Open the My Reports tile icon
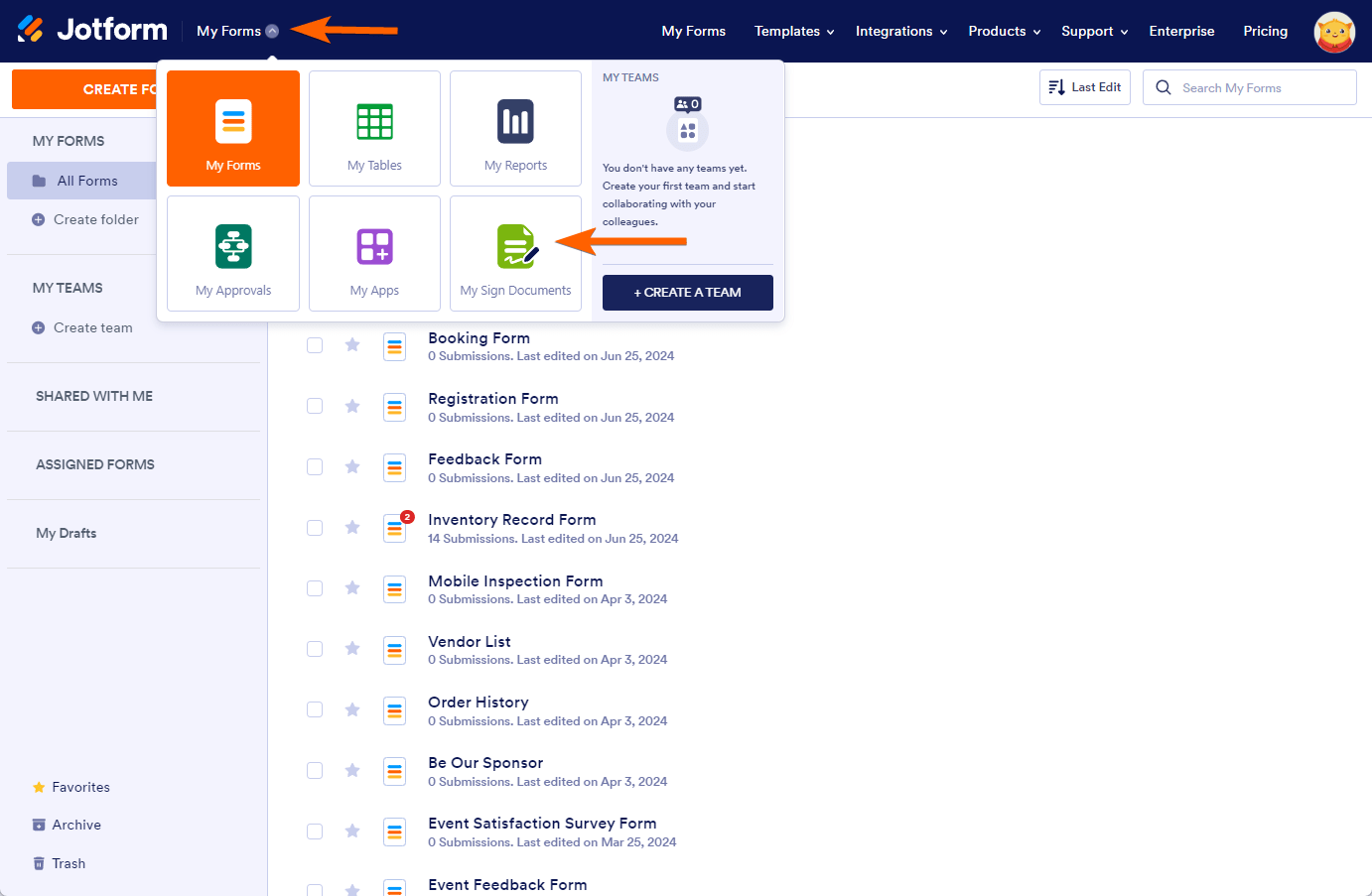Viewport: 1372px width, 896px height. [515, 122]
